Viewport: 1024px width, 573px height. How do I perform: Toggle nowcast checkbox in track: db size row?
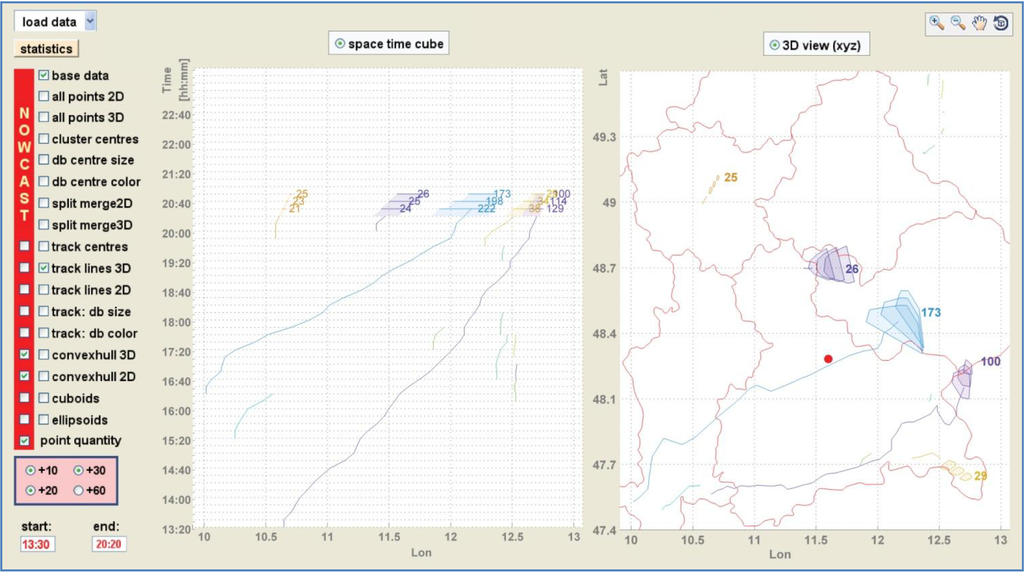click(24, 312)
